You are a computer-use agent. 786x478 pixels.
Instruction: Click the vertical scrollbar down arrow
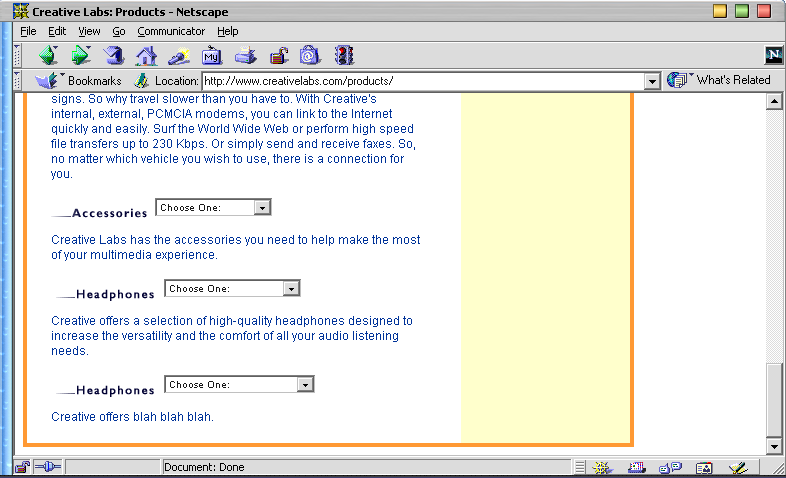774,446
